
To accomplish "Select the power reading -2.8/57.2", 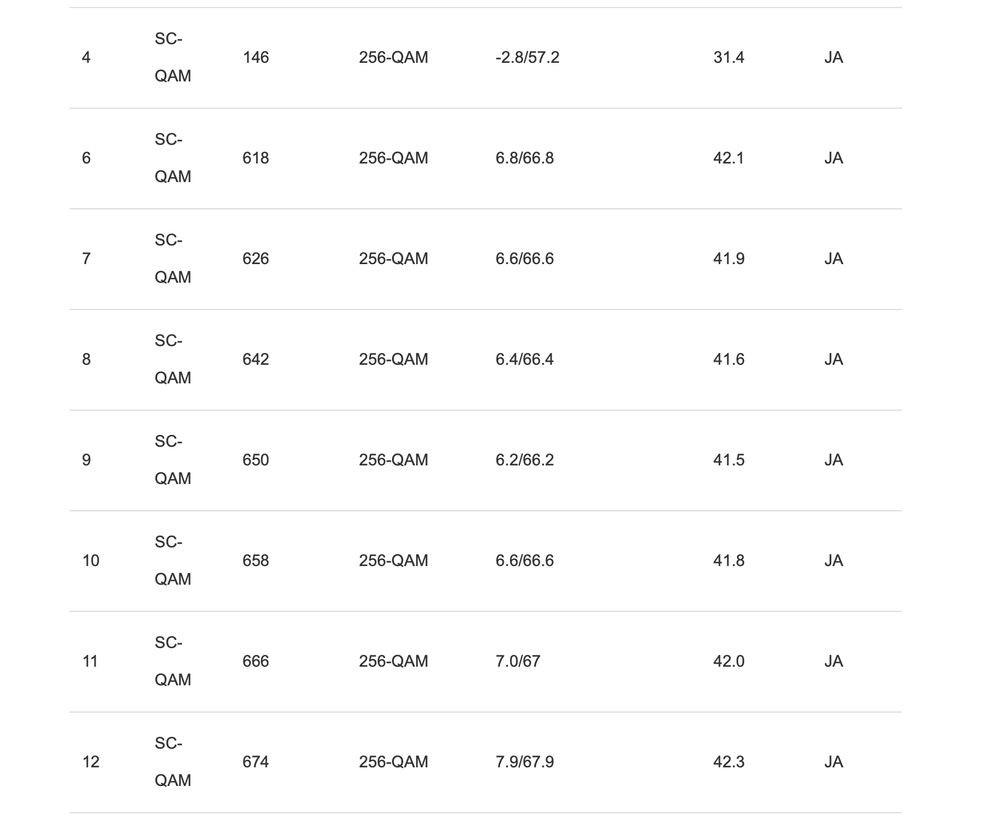I will [527, 58].
